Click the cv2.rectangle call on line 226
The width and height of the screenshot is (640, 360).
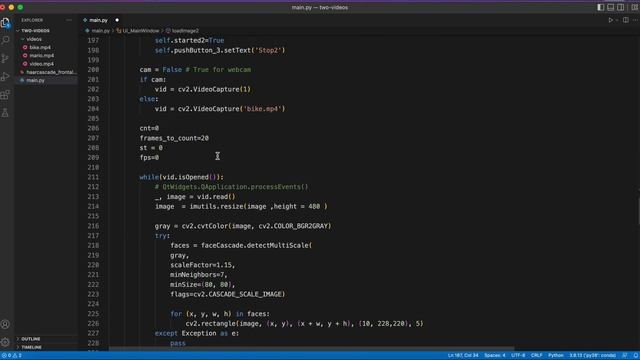pos(304,324)
